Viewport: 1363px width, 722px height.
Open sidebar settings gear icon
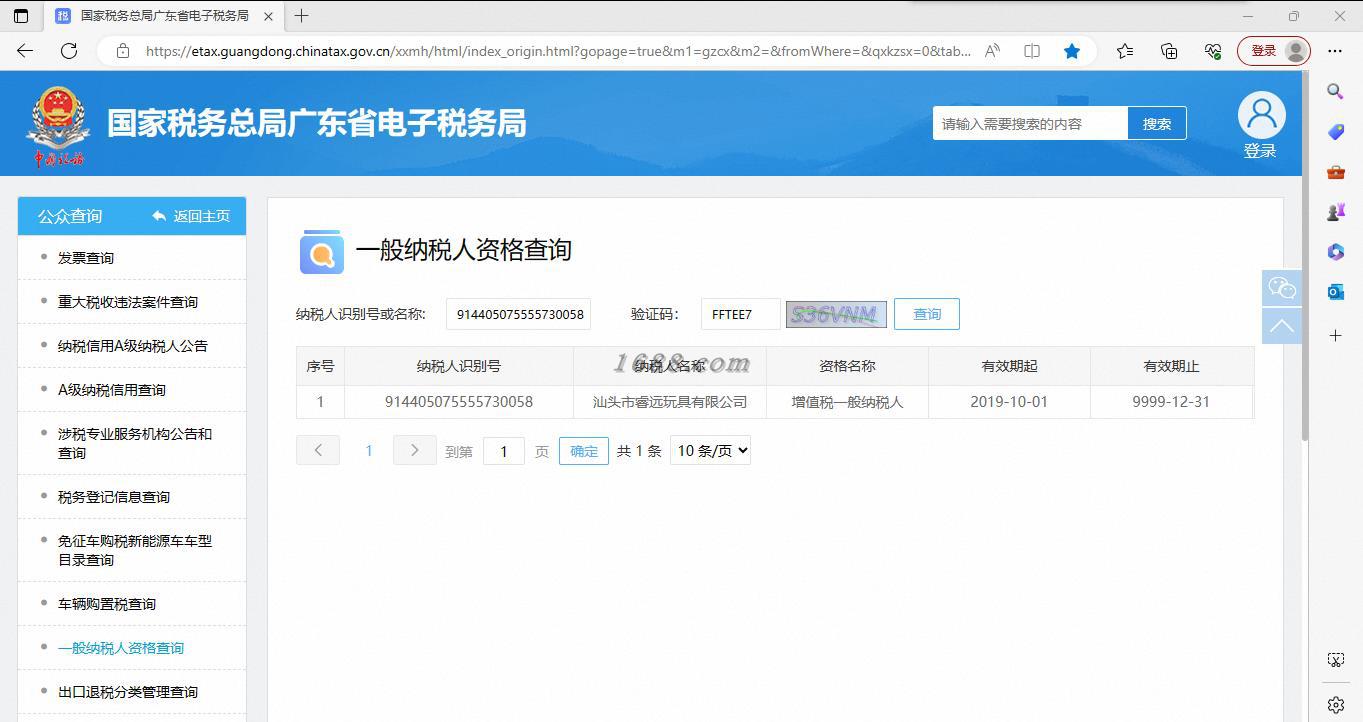point(1335,704)
